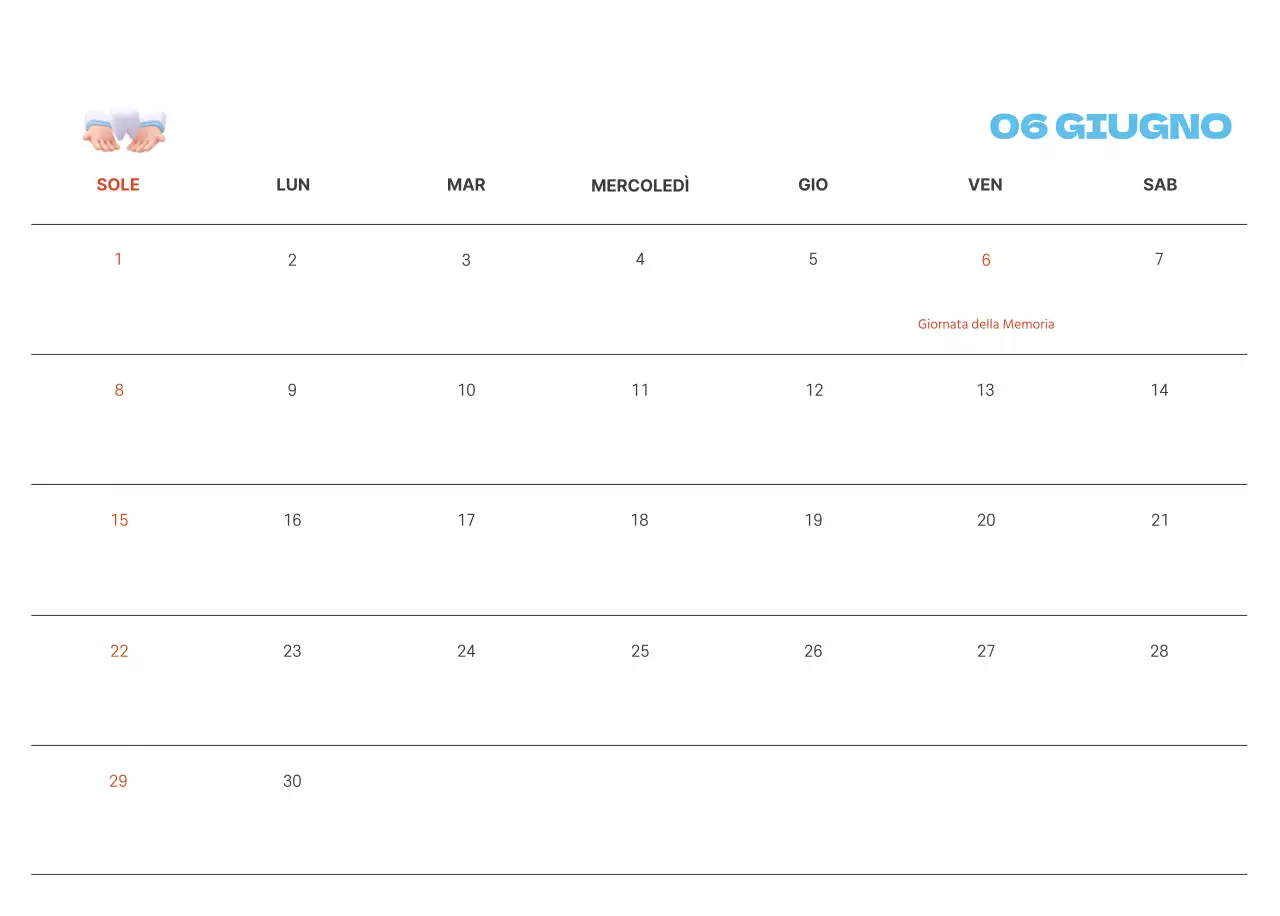Open the Giornata della Memoria event
The image size is (1280, 916).
pyautogui.click(x=985, y=324)
